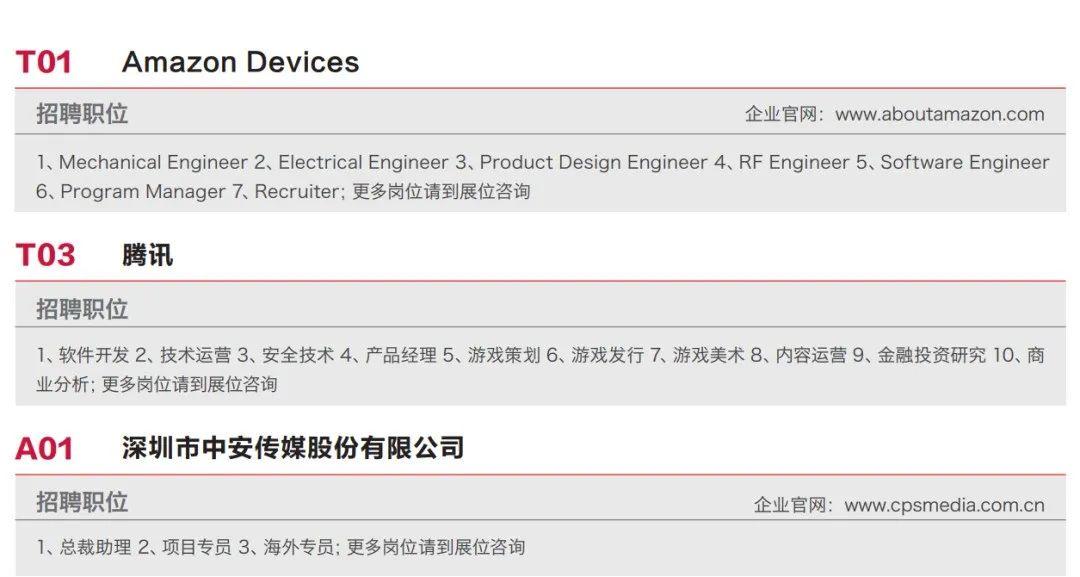The image size is (1080, 577).
Task: Select the 深圳市中安传媒股份有限公司 company title
Action: click(293, 447)
